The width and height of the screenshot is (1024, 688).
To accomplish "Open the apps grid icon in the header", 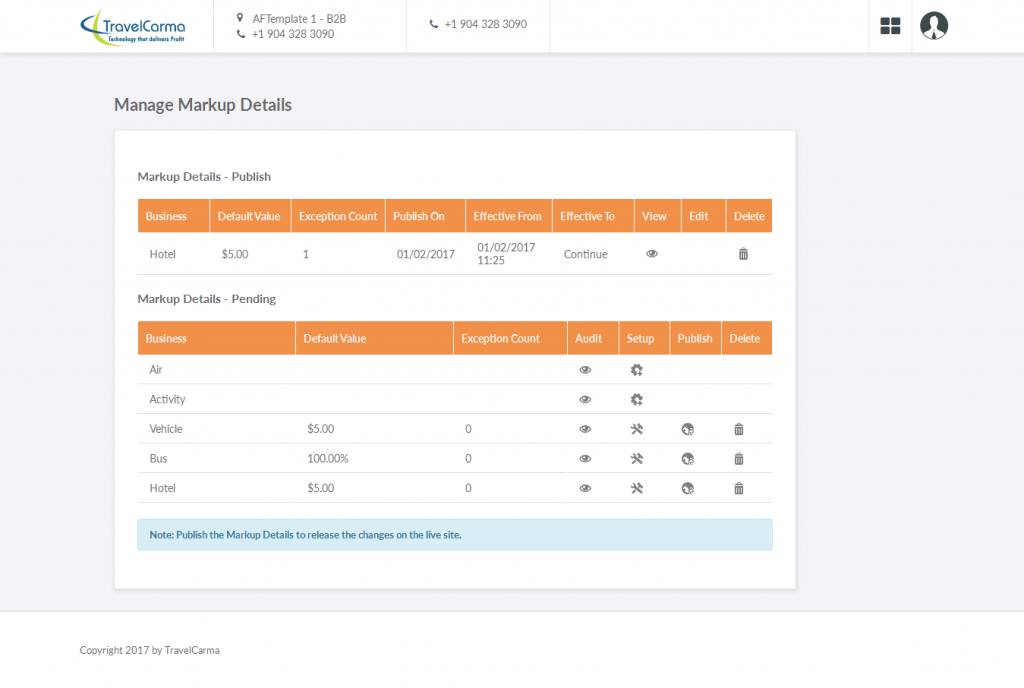I will pos(889,26).
